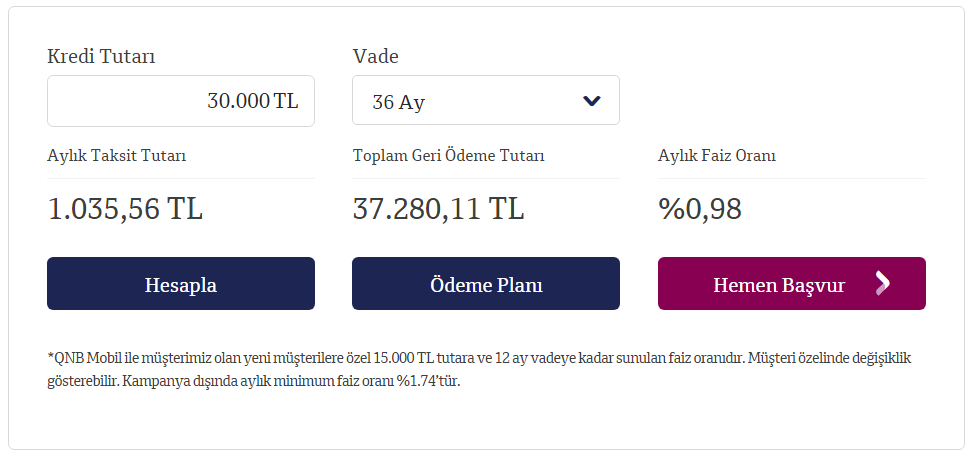Focus the Kredi Tutarı amount field
The height and width of the screenshot is (458, 976).
pyautogui.click(x=181, y=101)
